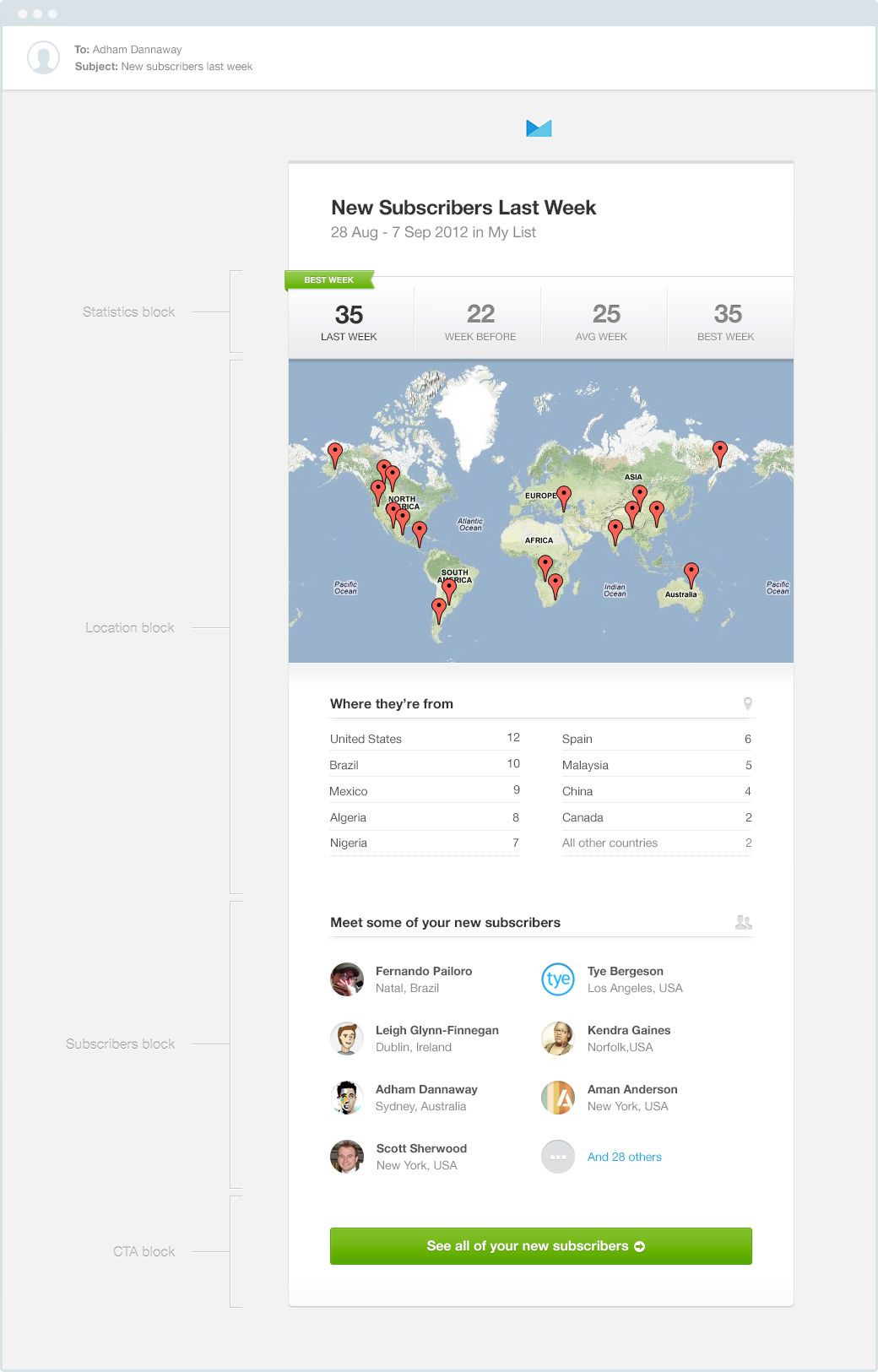Click the Canada country row
Image resolution: width=878 pixels, height=1372 pixels.
coord(657,817)
